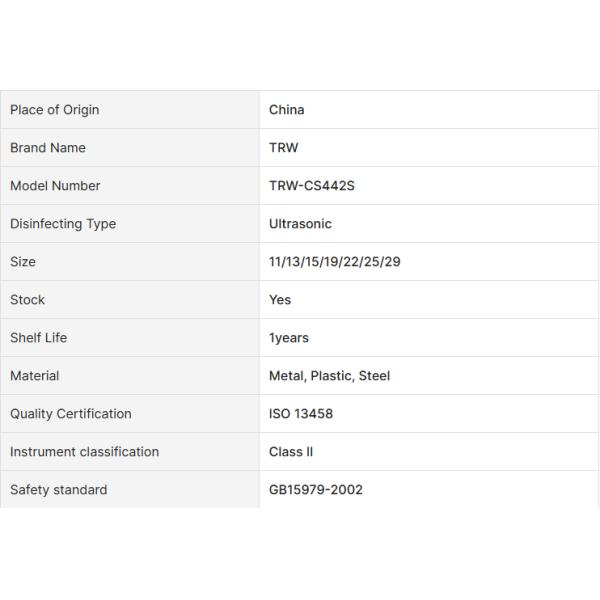
Task: Click the Model Number label
Action: click(55, 186)
